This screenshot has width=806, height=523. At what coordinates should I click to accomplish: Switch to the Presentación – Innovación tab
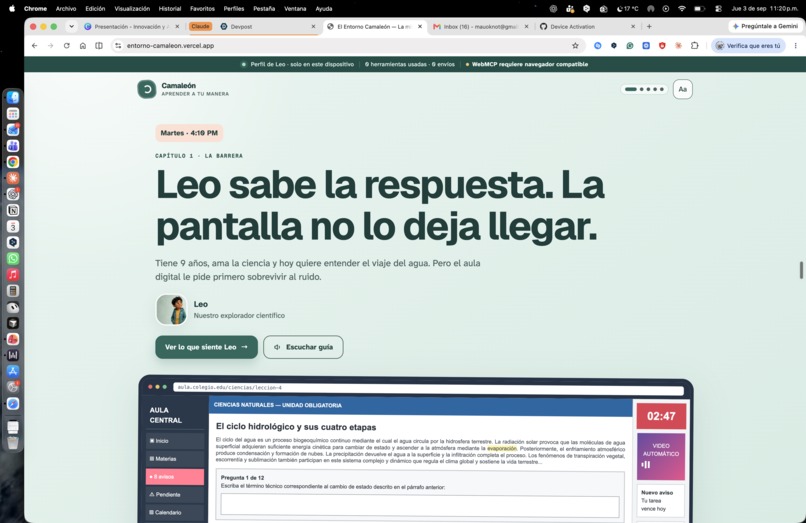[130, 26]
